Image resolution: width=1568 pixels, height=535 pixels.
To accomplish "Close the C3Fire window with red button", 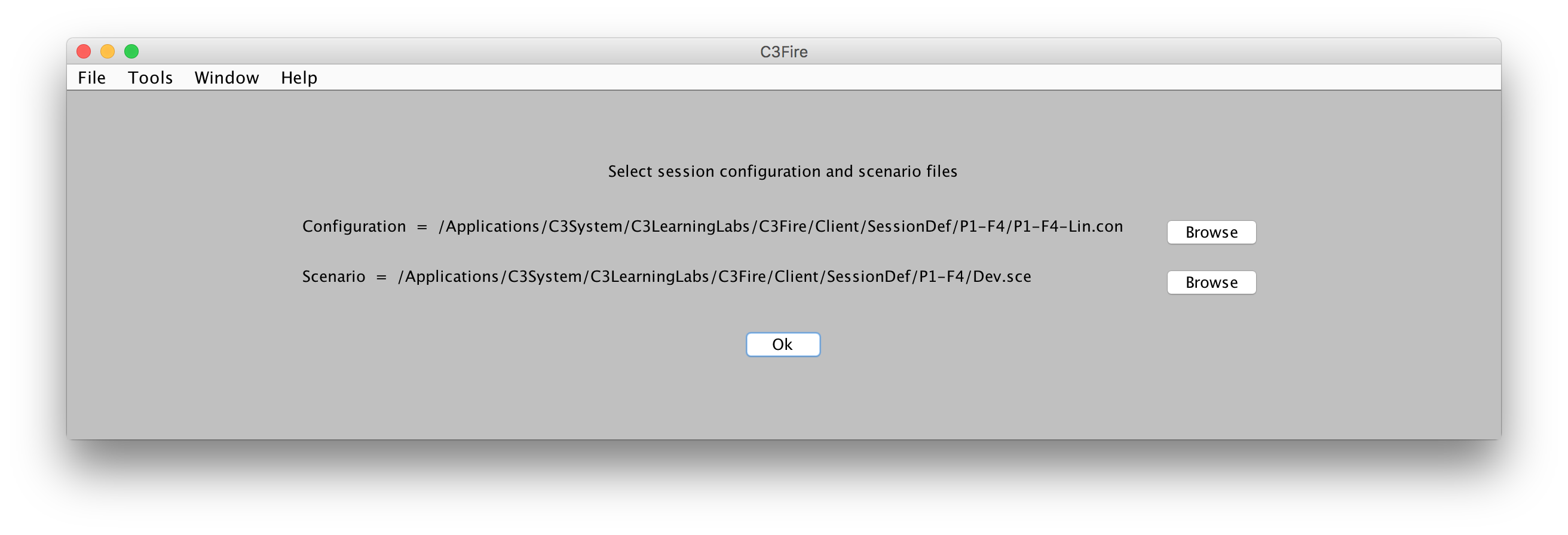I will point(84,52).
